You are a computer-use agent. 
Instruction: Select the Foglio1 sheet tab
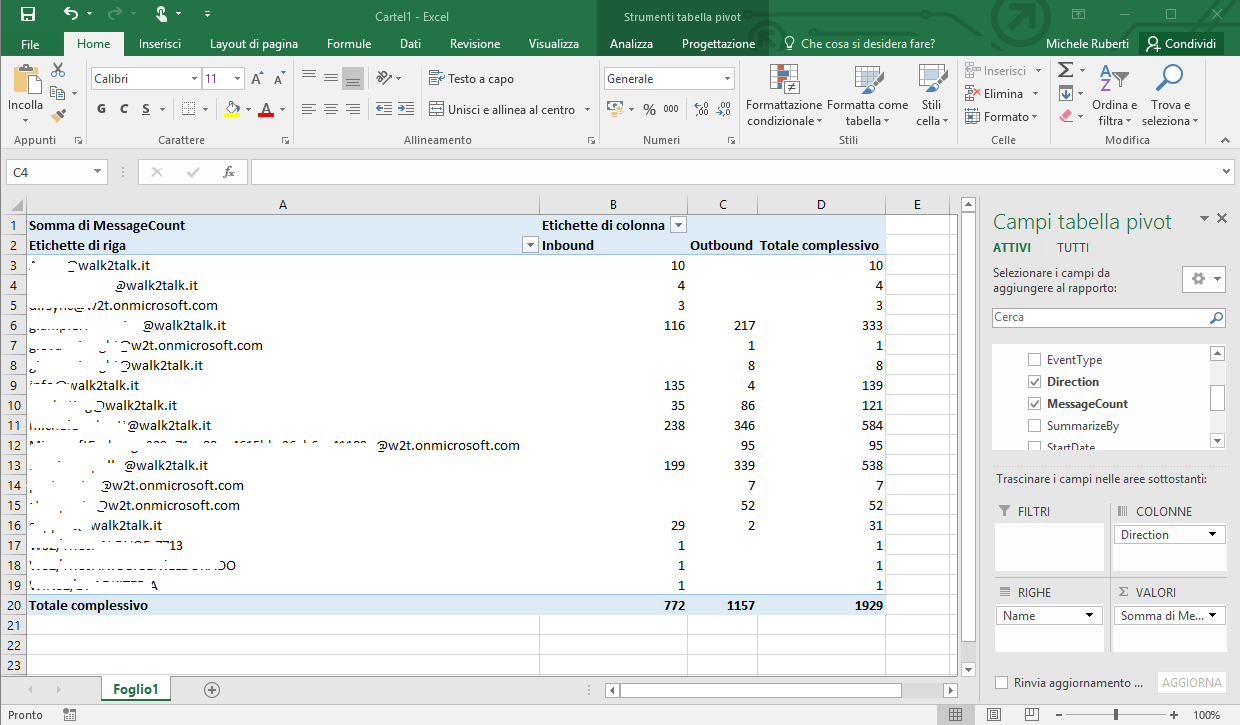136,689
